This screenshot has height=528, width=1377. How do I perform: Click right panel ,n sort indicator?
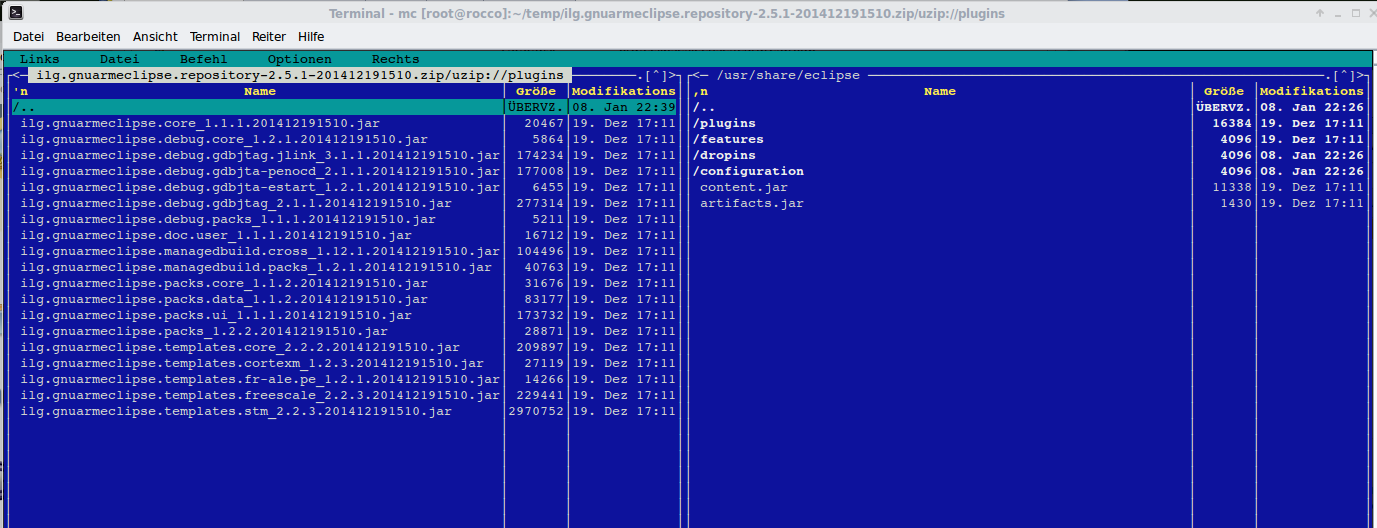pos(700,91)
